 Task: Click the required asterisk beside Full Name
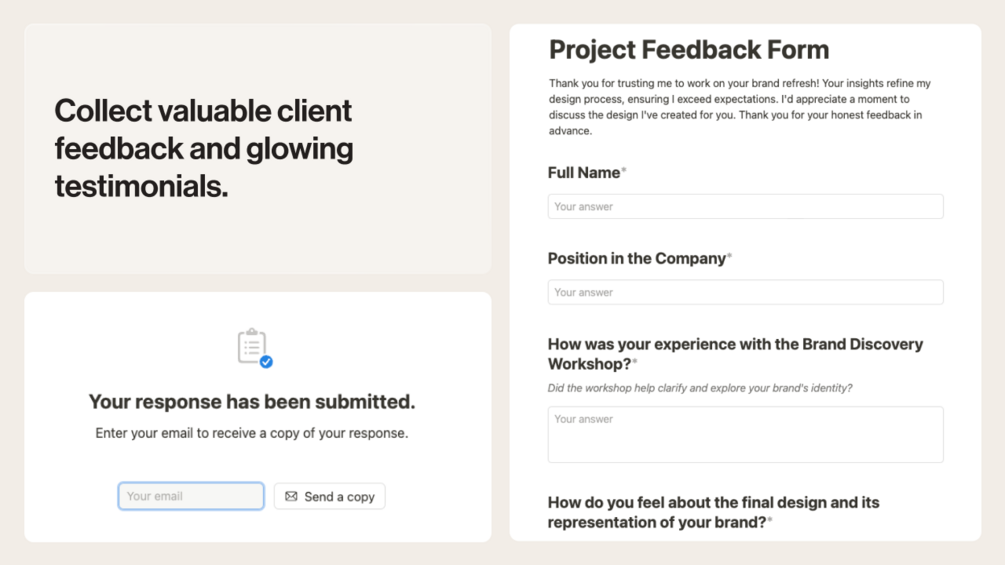[x=624, y=171]
